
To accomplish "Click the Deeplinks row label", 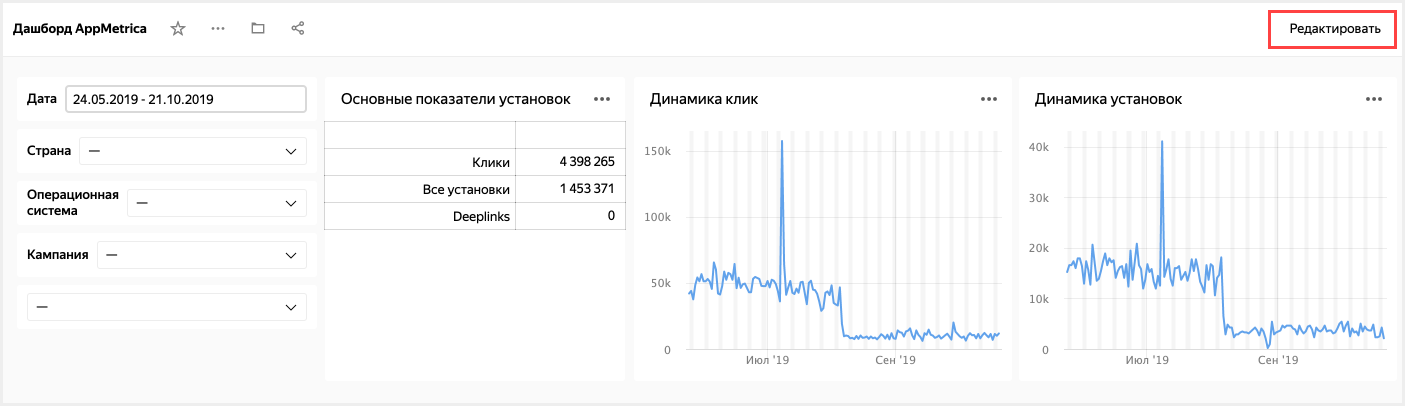I will pos(484,215).
